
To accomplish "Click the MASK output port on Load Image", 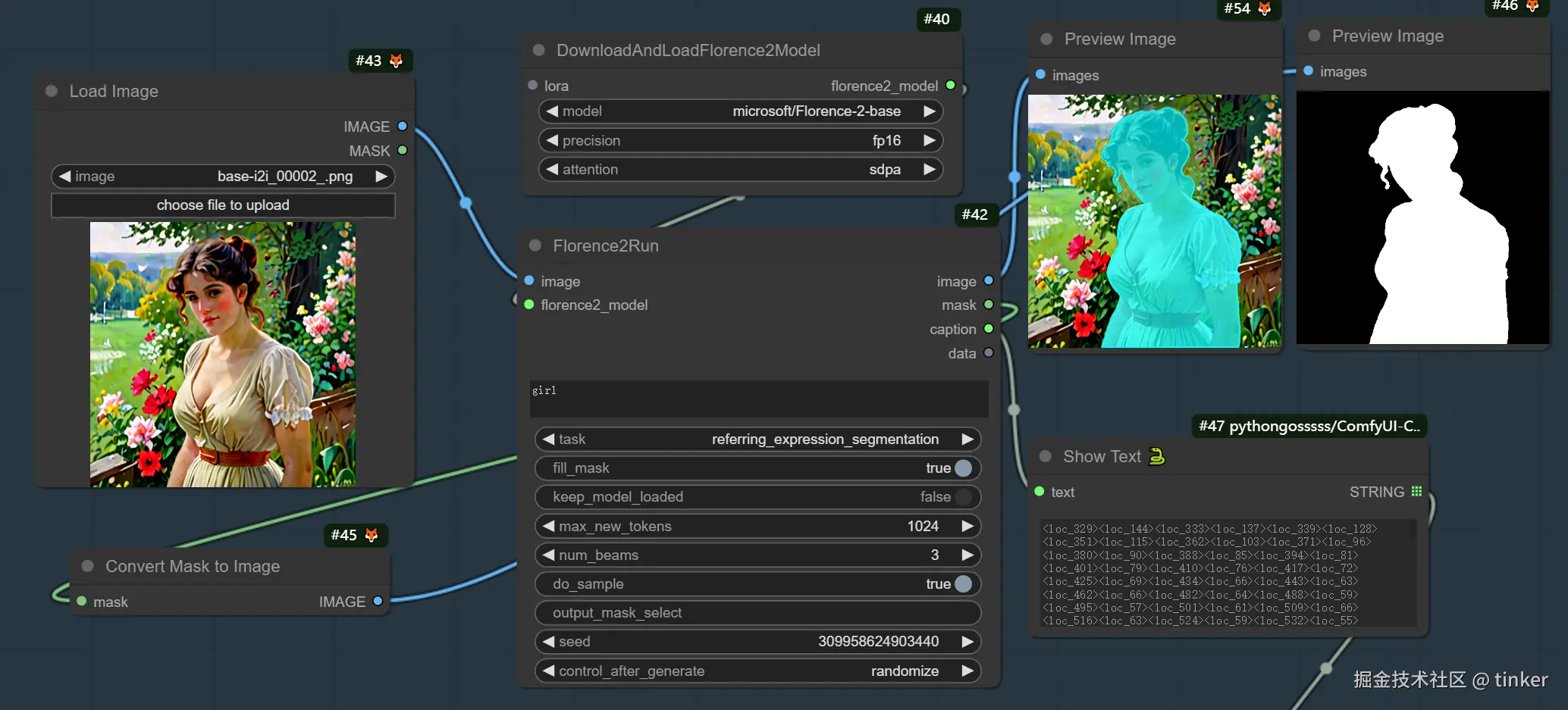I will click(403, 151).
